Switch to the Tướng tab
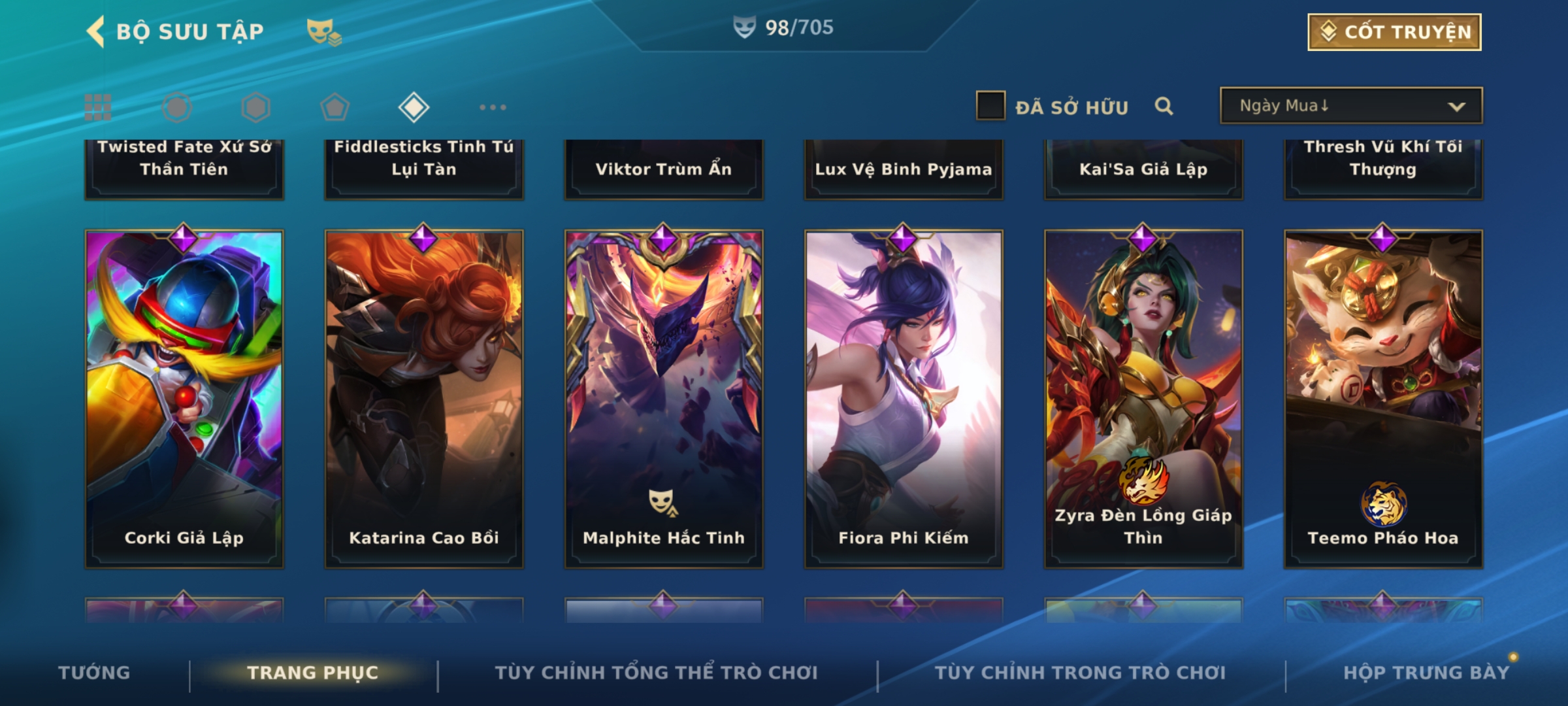1568x706 pixels. click(x=94, y=673)
